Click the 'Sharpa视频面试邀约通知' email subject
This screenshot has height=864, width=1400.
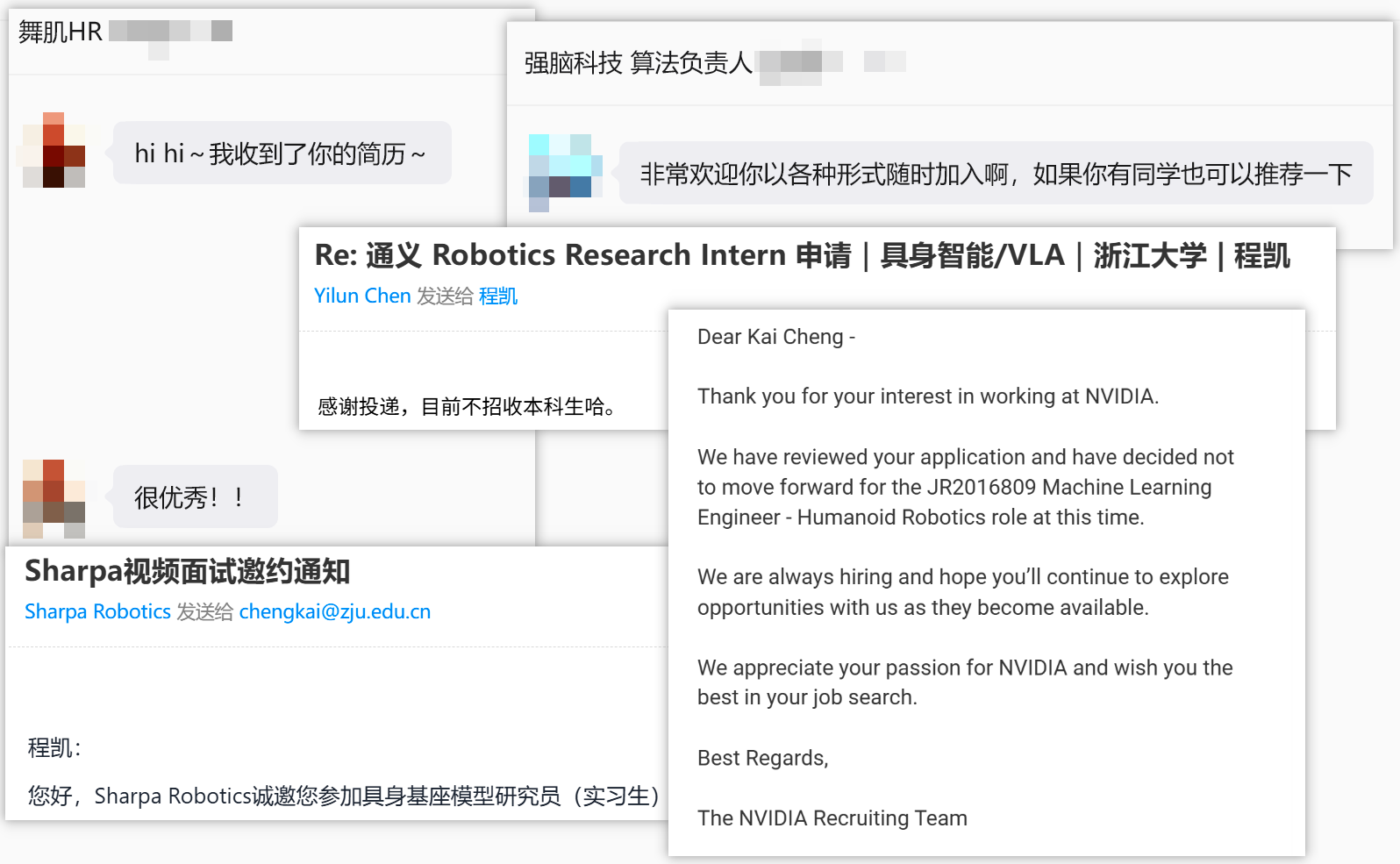click(x=188, y=571)
